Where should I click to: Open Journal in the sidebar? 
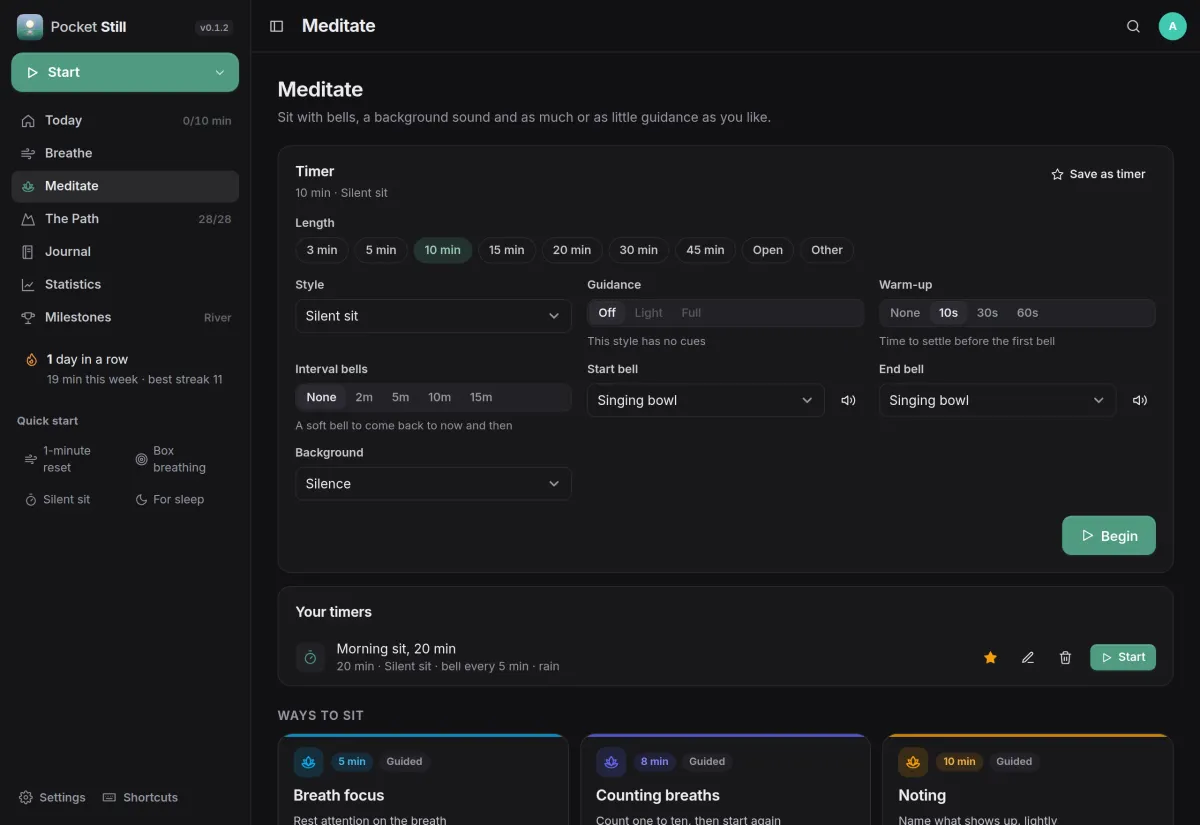pyautogui.click(x=125, y=252)
